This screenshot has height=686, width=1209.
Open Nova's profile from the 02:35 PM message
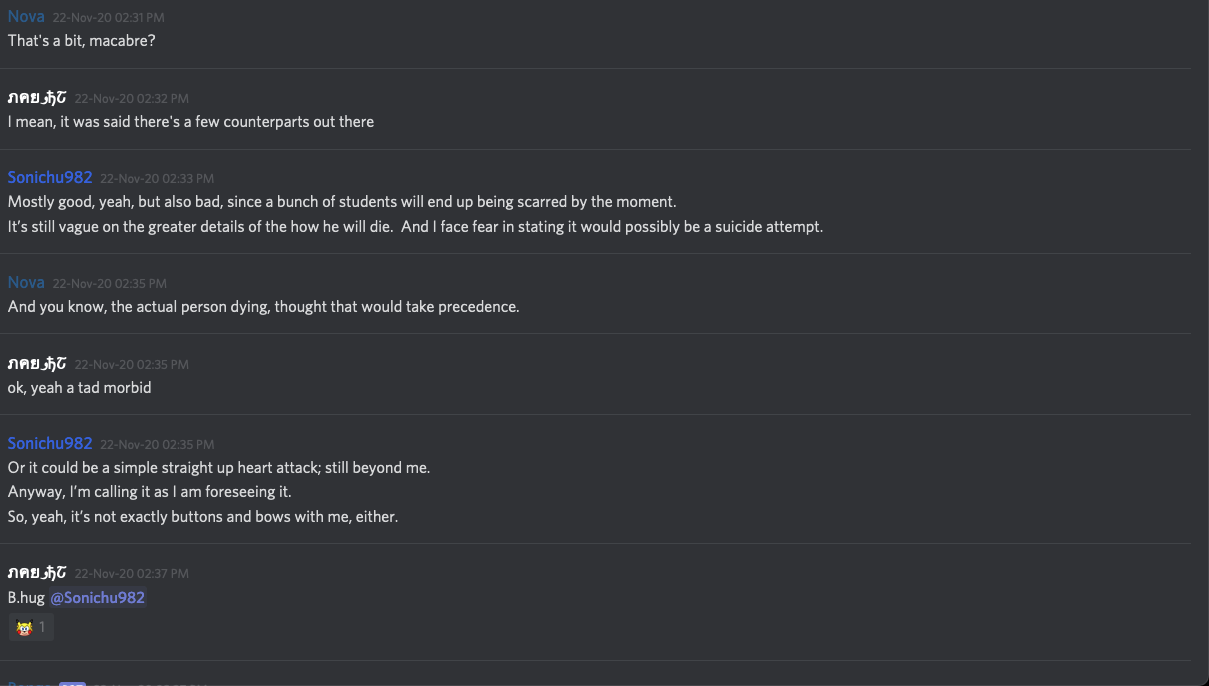(26, 283)
